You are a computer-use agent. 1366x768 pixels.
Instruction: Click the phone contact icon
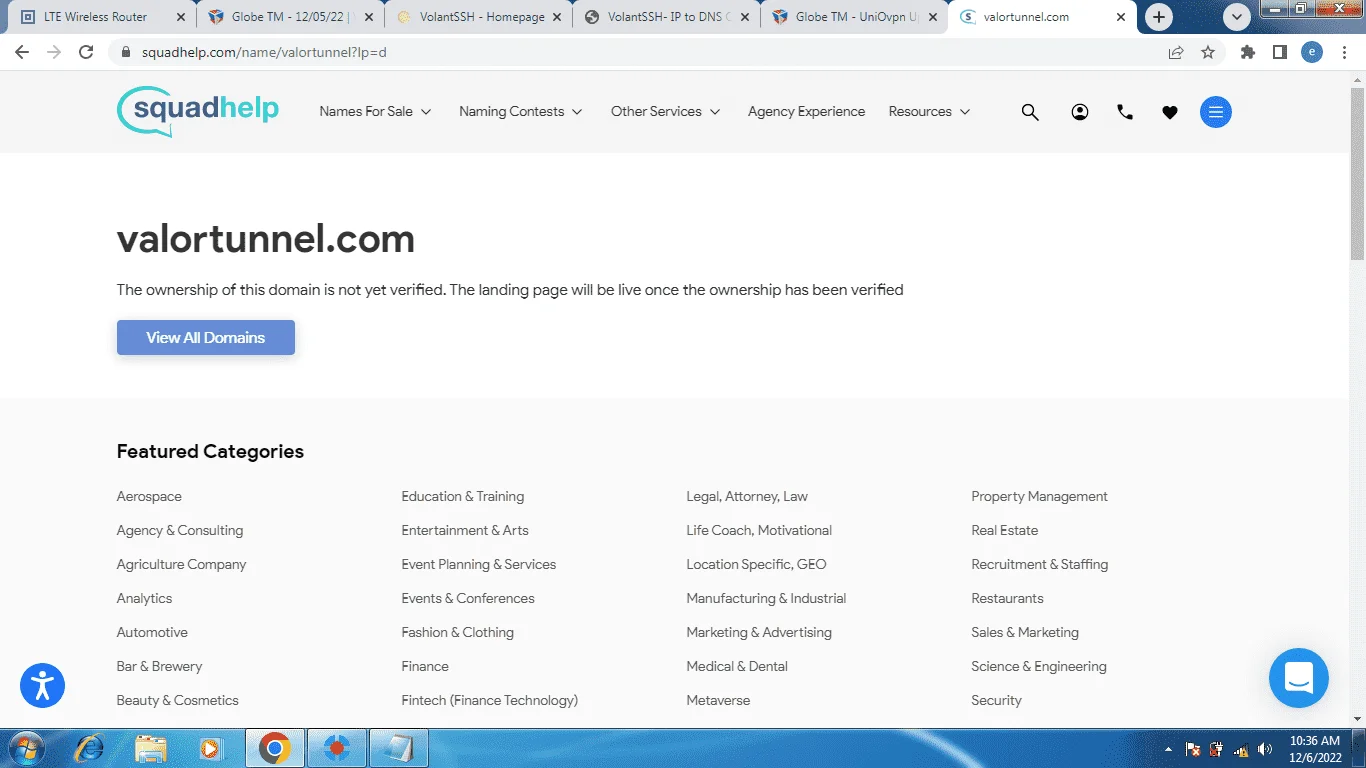tap(1125, 112)
